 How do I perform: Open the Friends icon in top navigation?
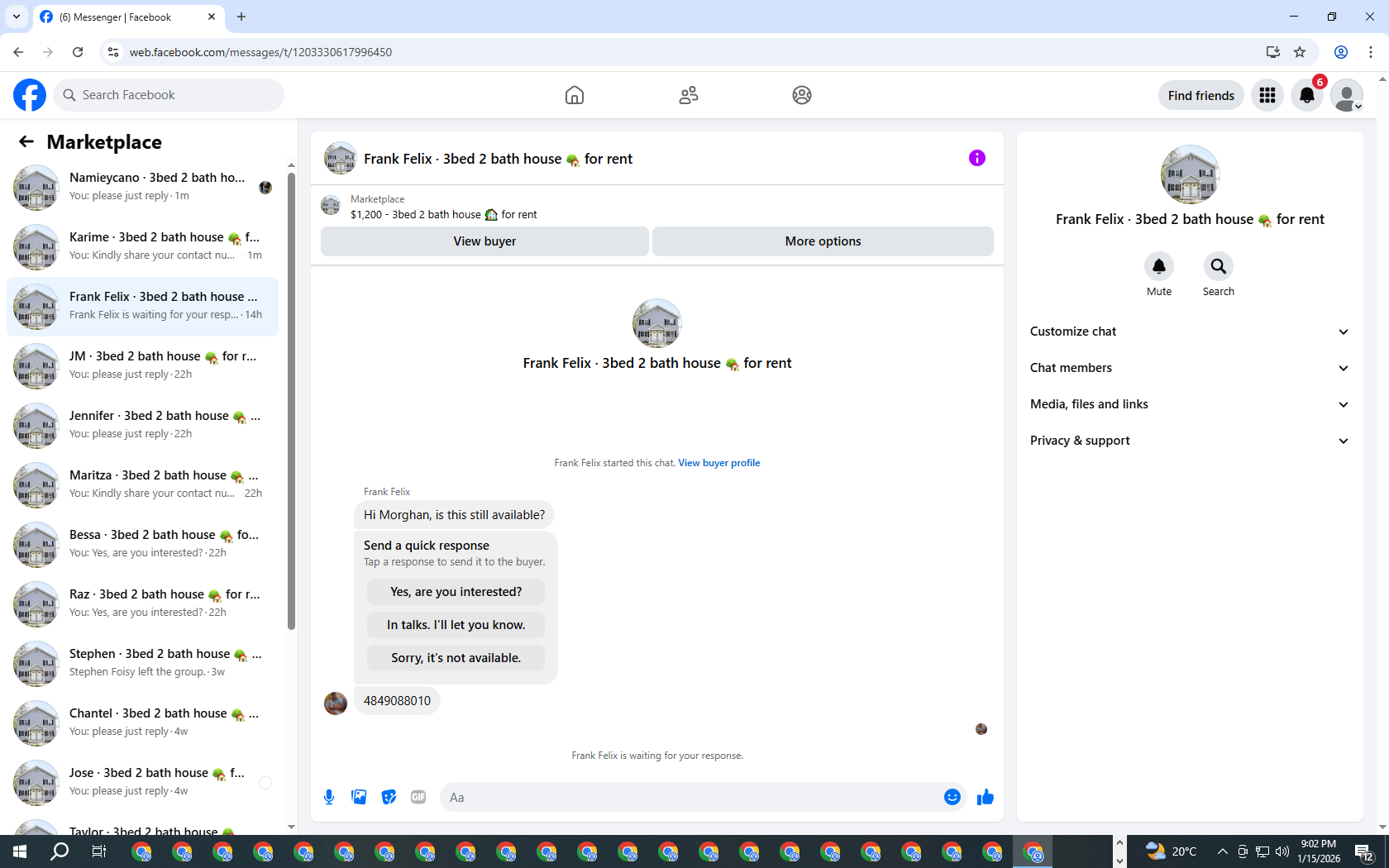click(689, 95)
